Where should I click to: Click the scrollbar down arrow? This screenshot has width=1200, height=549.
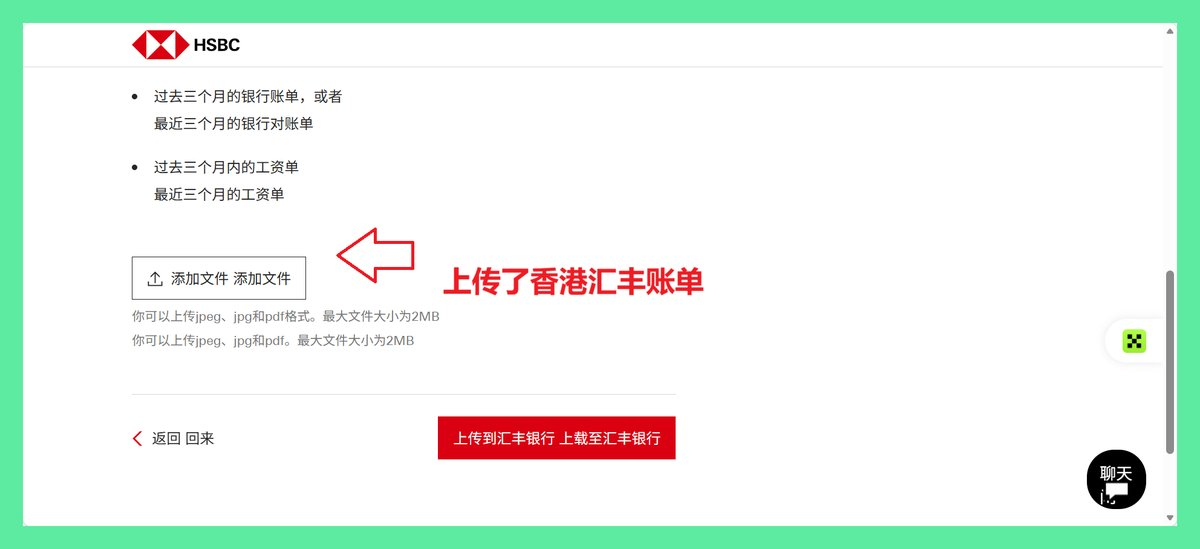[x=1170, y=518]
